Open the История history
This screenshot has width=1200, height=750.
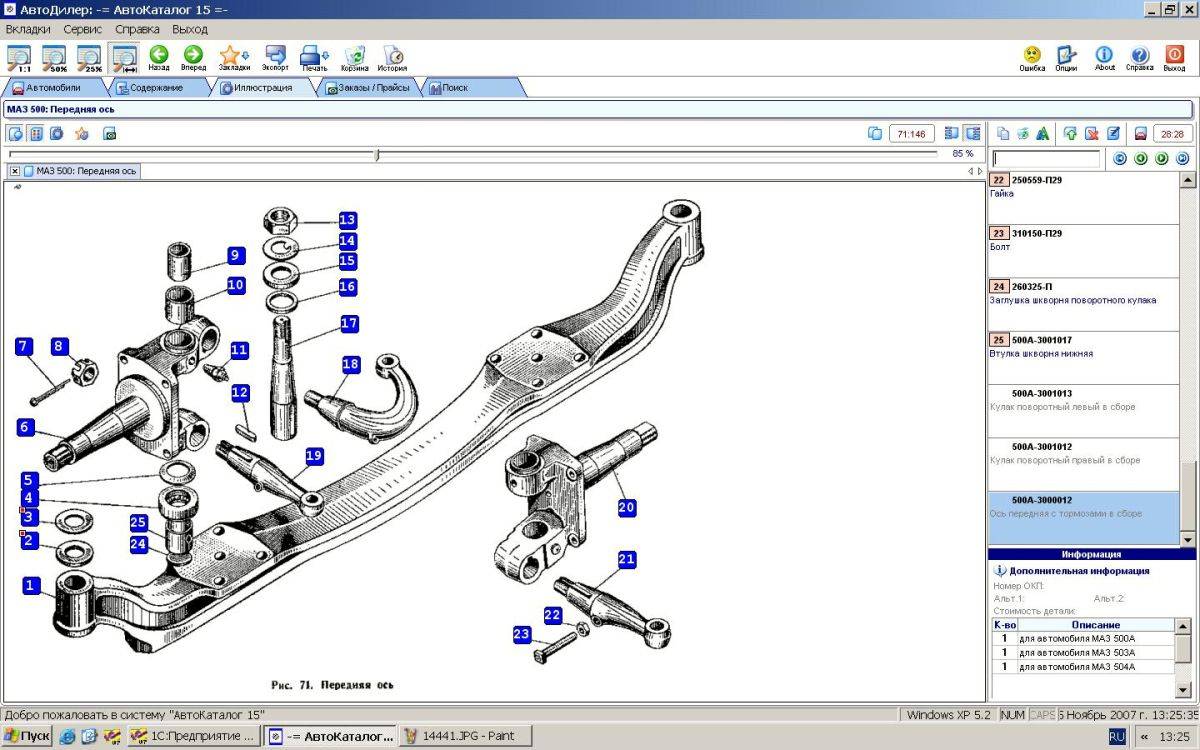coord(392,58)
